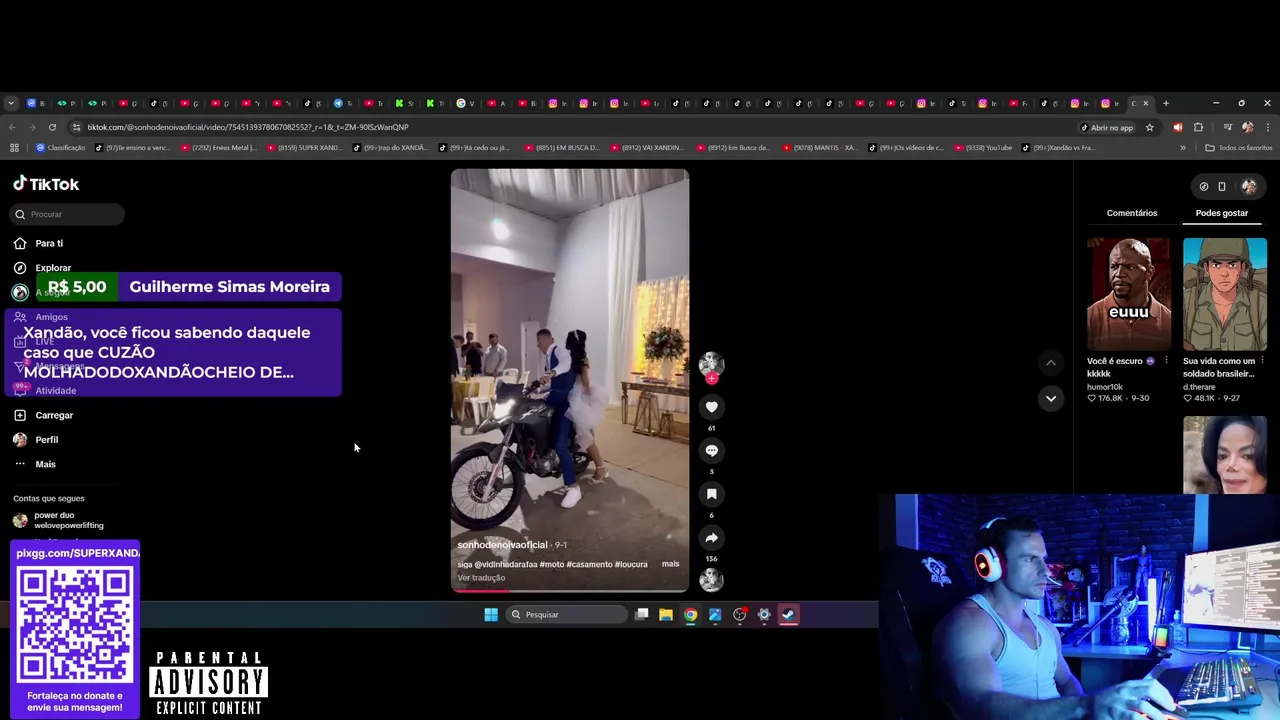
Task: Open the humor10k author name
Action: click(1105, 386)
